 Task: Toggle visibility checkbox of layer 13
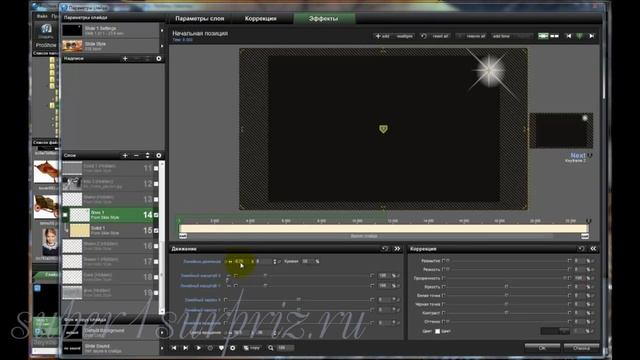(x=156, y=199)
